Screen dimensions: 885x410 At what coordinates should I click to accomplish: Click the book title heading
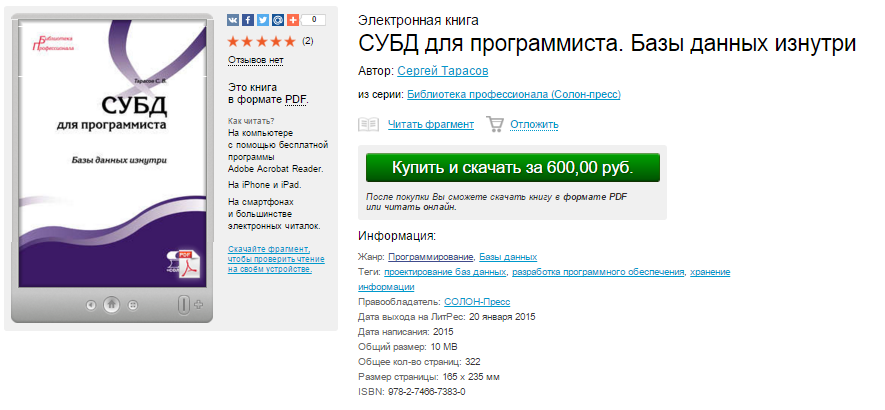[607, 44]
